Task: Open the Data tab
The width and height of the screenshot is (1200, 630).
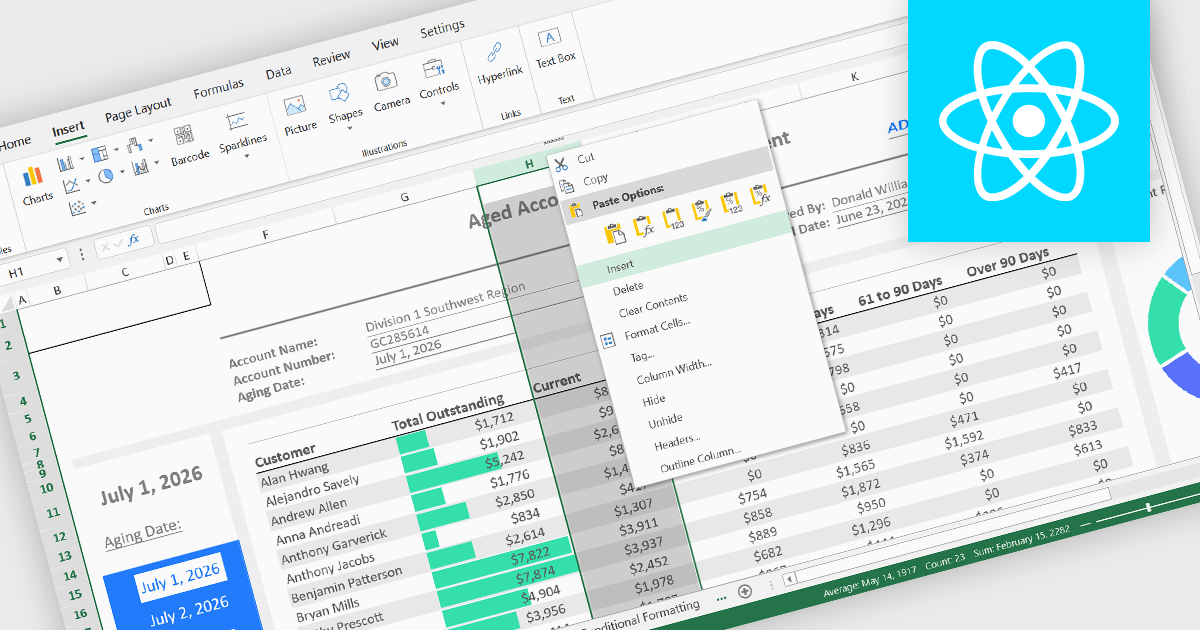Action: (278, 73)
